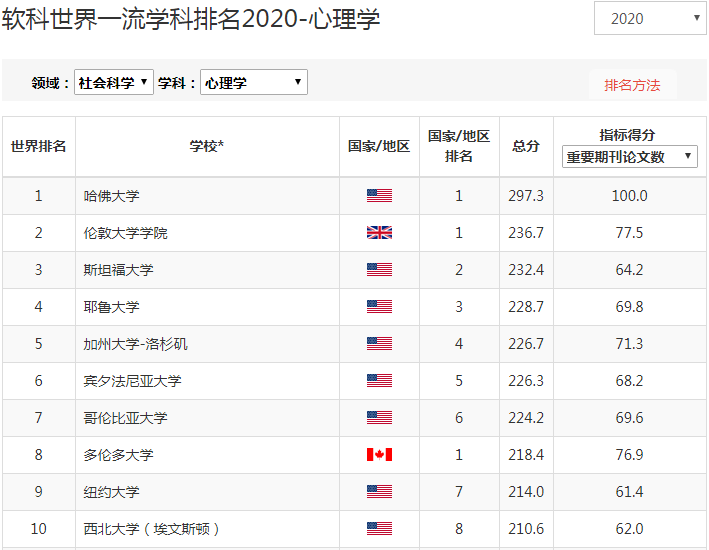This screenshot has width=709, height=550.
Task: Click the US flag for 西北大学
Action: pyautogui.click(x=379, y=529)
